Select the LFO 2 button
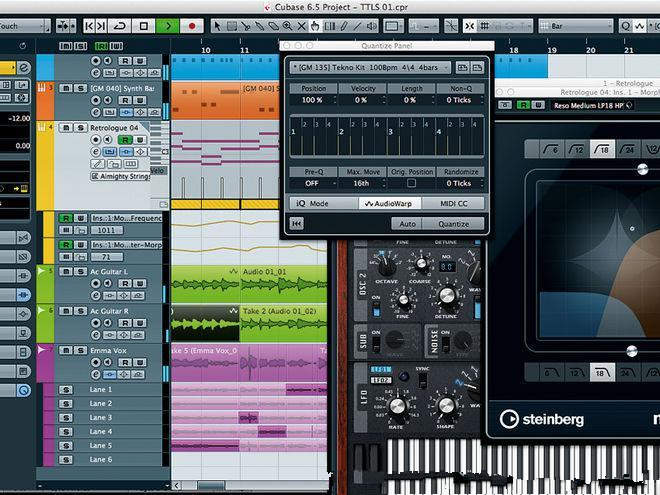660x495 pixels. point(381,380)
